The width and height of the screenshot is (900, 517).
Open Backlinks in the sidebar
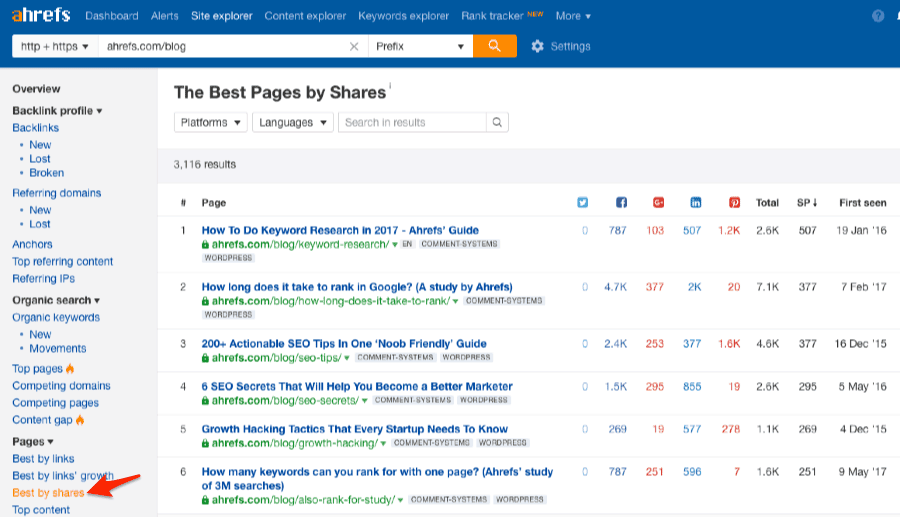click(36, 128)
